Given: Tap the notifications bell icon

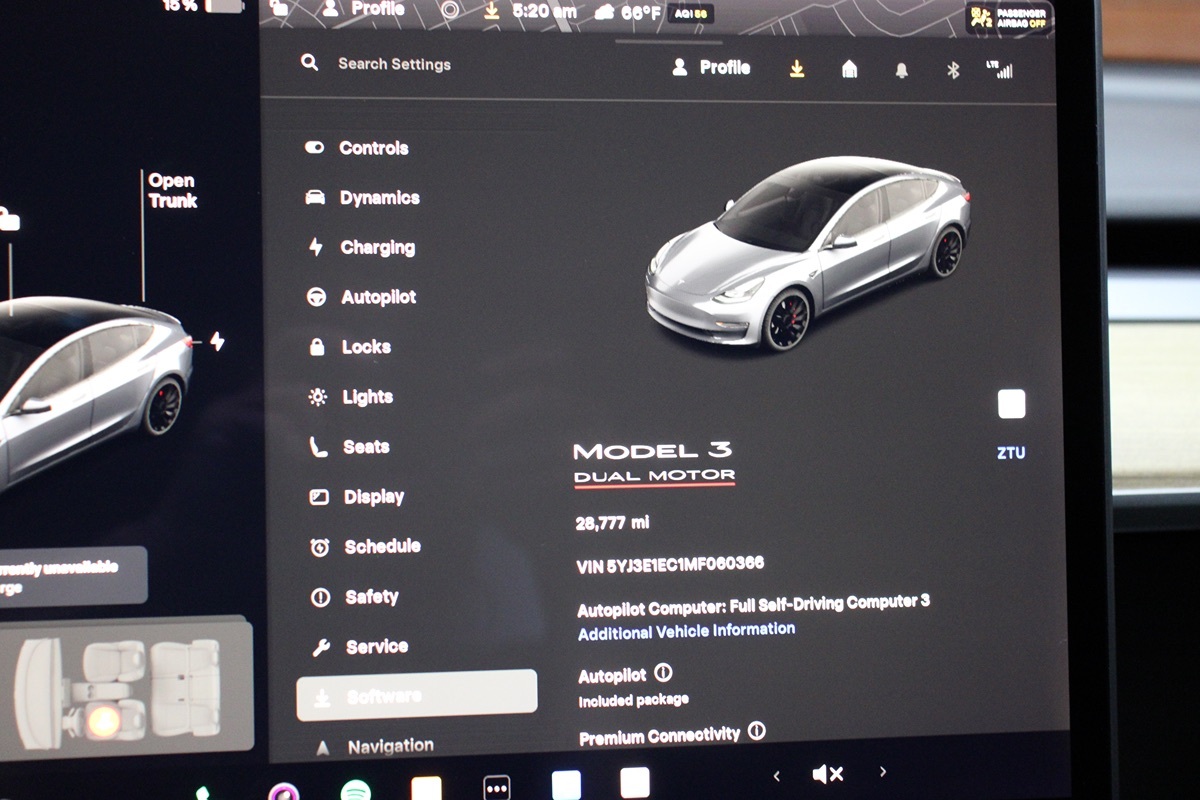Looking at the screenshot, I should (901, 70).
